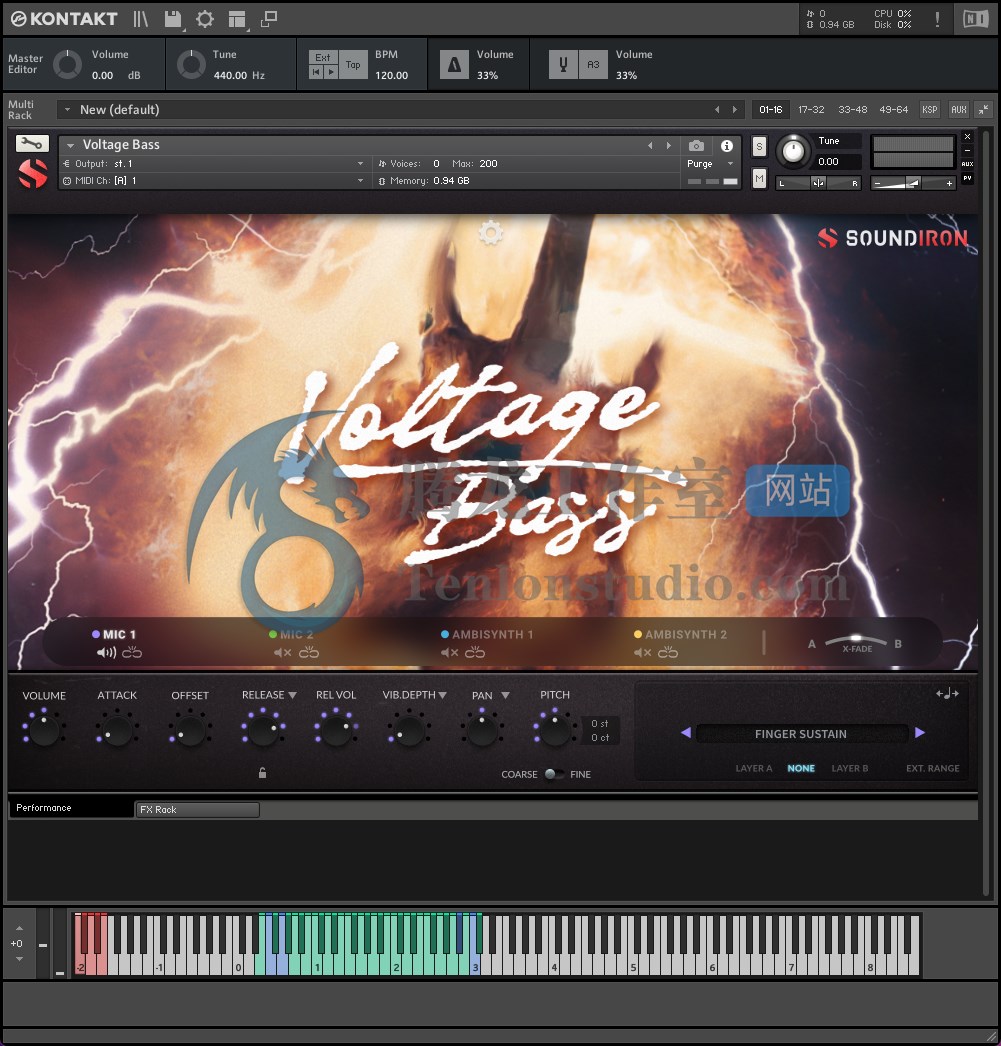This screenshot has width=1001, height=1046.
Task: Select NONE layer option
Action: point(801,768)
